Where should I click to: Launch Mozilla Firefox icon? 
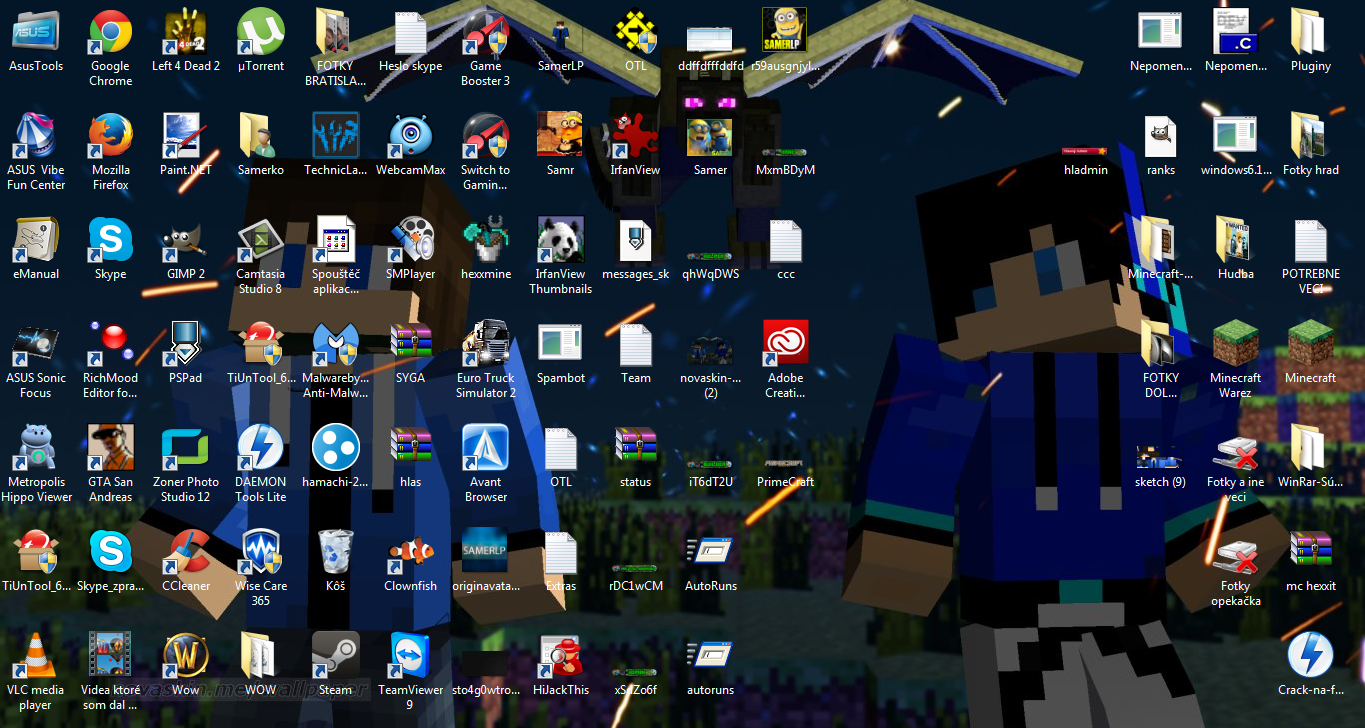110,138
